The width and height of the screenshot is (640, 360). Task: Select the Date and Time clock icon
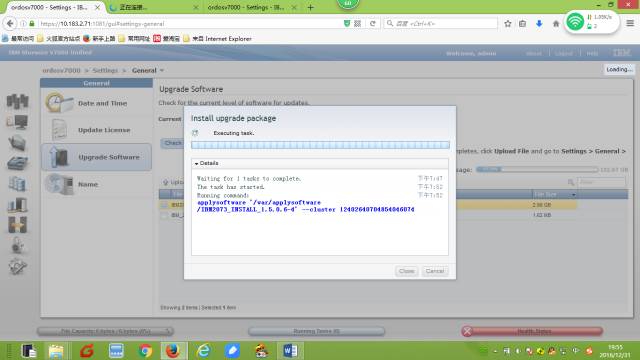pos(58,102)
